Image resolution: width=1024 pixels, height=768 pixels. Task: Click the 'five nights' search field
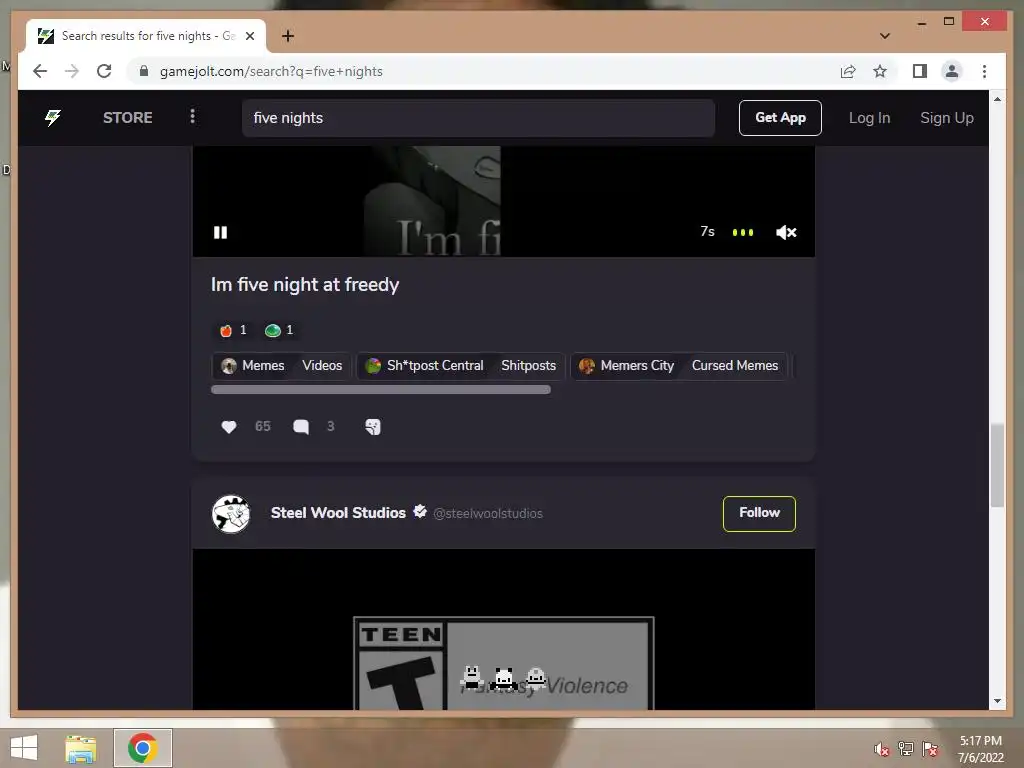point(478,118)
